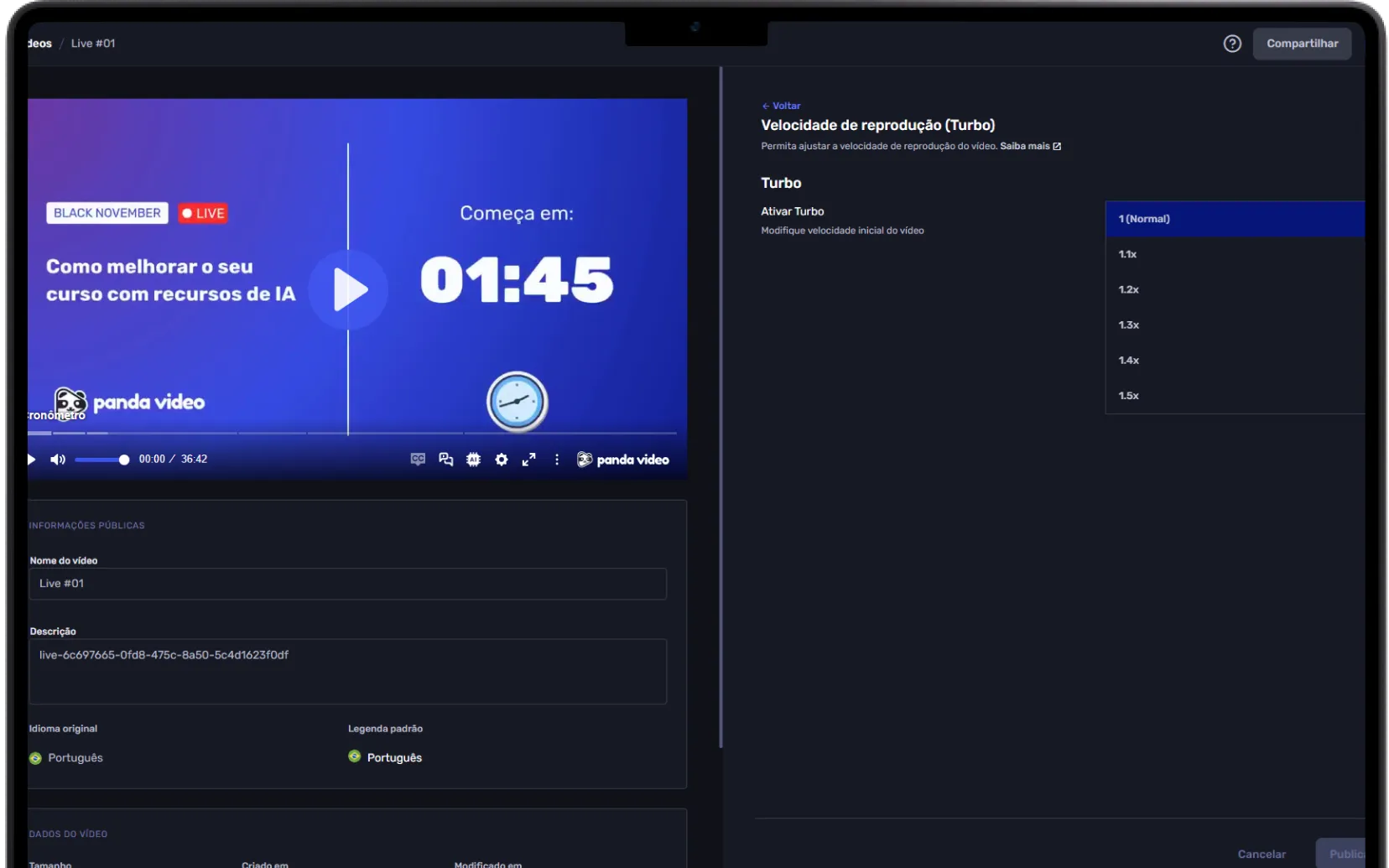This screenshot has width=1389, height=868.
Task: Open the AI chip icon in player
Action: click(x=474, y=460)
